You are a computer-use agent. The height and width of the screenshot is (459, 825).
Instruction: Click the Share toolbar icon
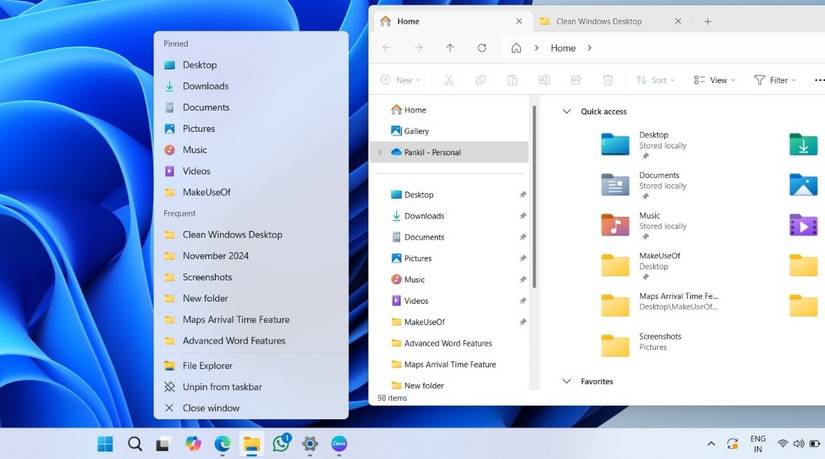point(576,80)
